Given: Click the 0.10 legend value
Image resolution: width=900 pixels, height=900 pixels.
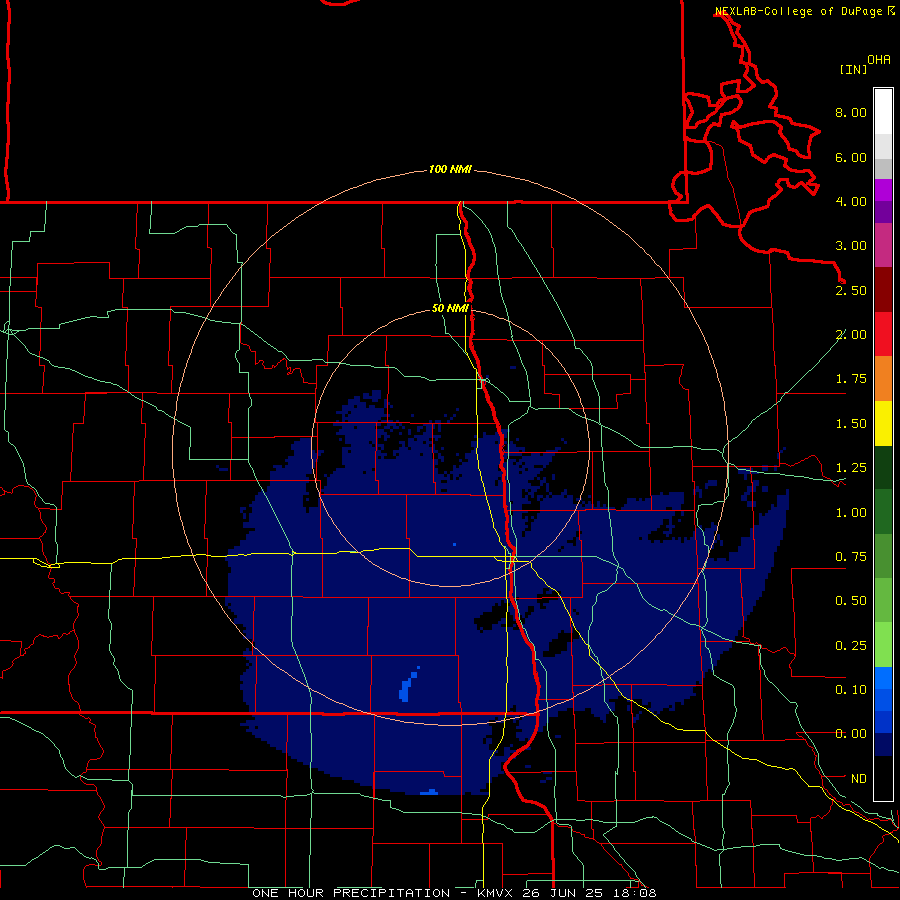Looking at the screenshot, I should coord(851,690).
